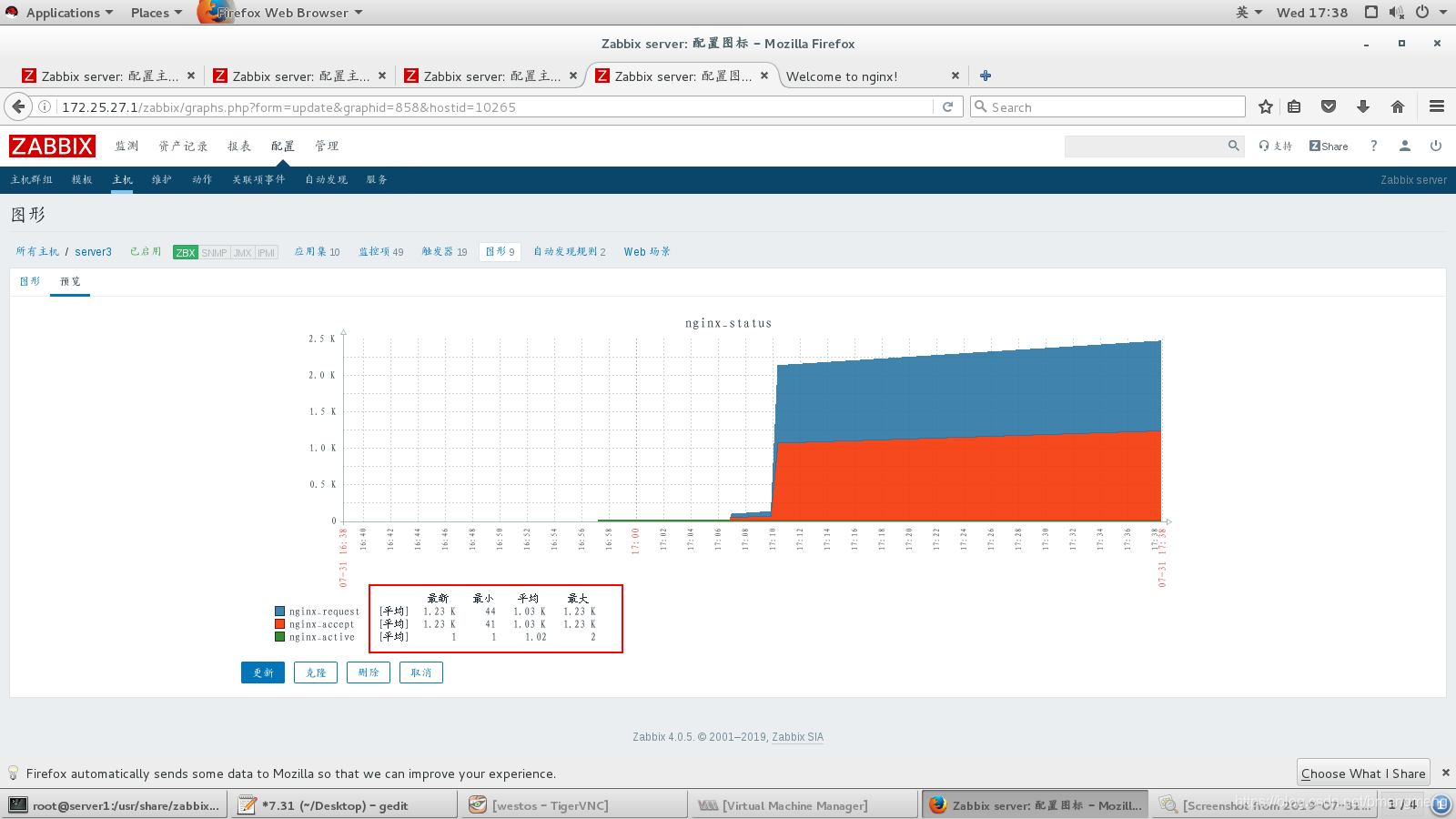Click the blue nginx.request legend swatch
This screenshot has height=819, width=1456.
click(280, 612)
